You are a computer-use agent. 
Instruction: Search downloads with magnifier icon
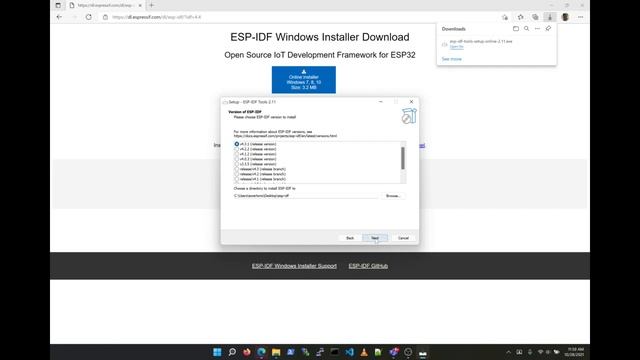(527, 29)
